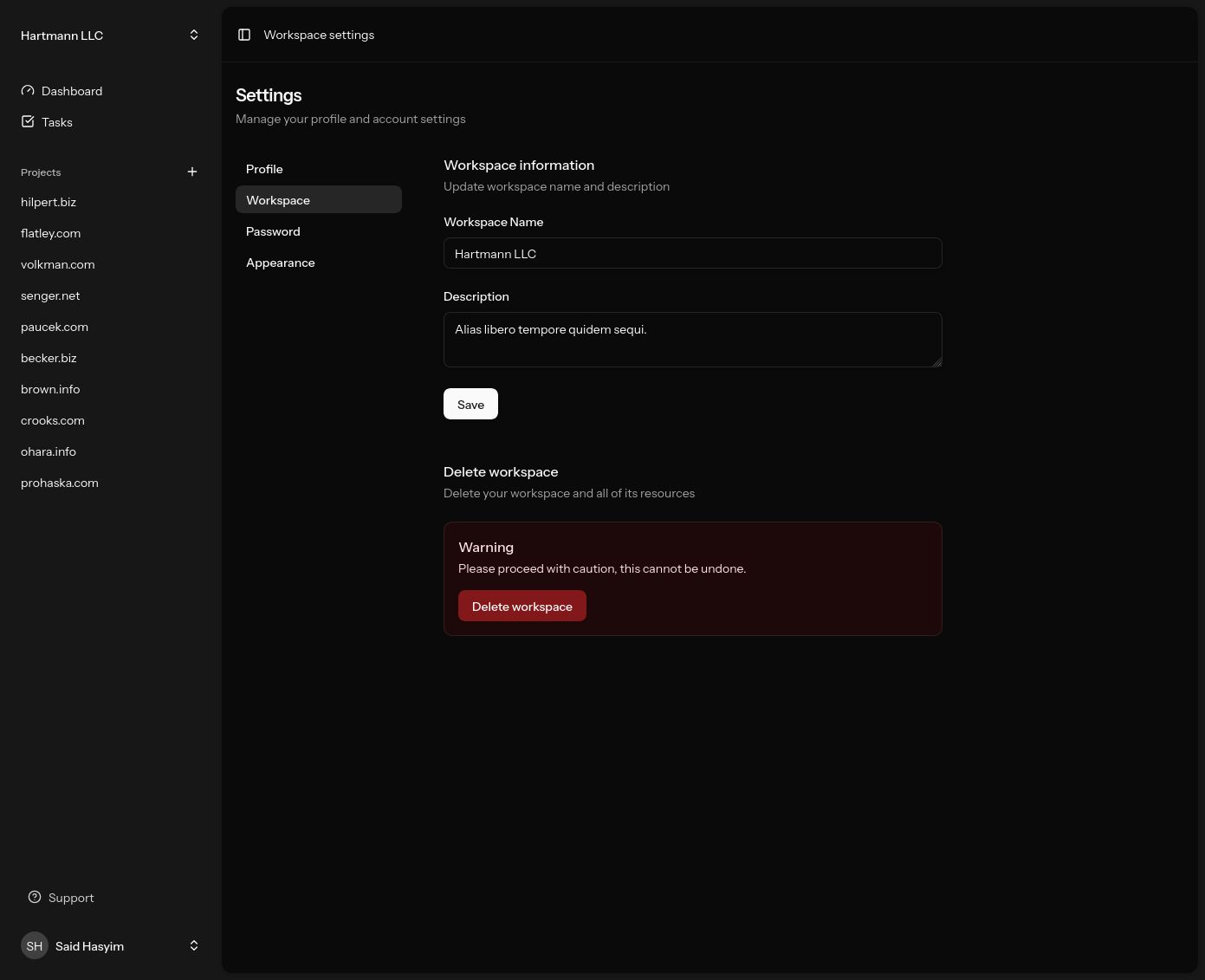Open the ohara.info project
The width and height of the screenshot is (1205, 980).
tap(111, 451)
